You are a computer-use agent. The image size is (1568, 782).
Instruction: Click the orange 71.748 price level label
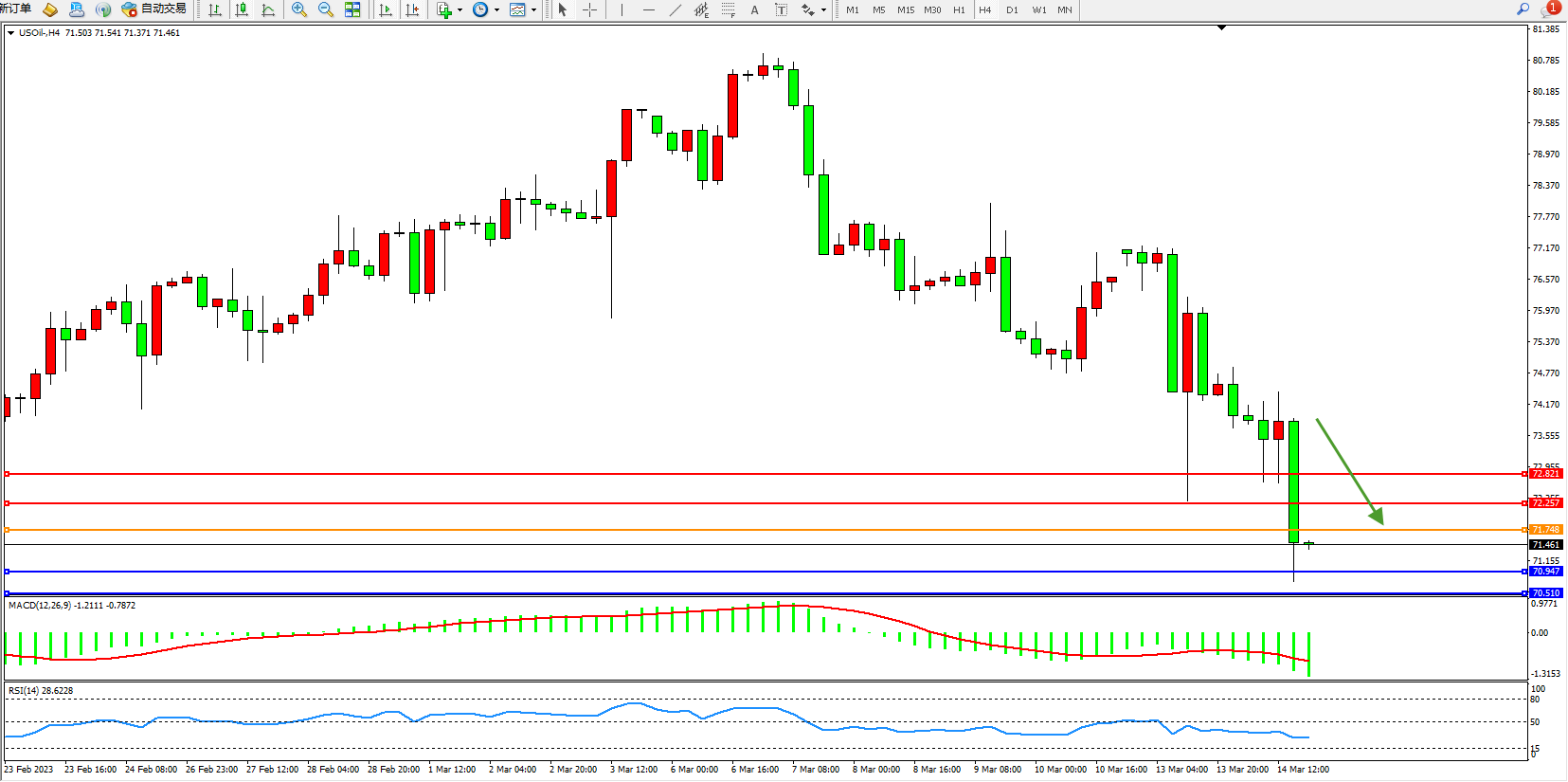[1545, 530]
